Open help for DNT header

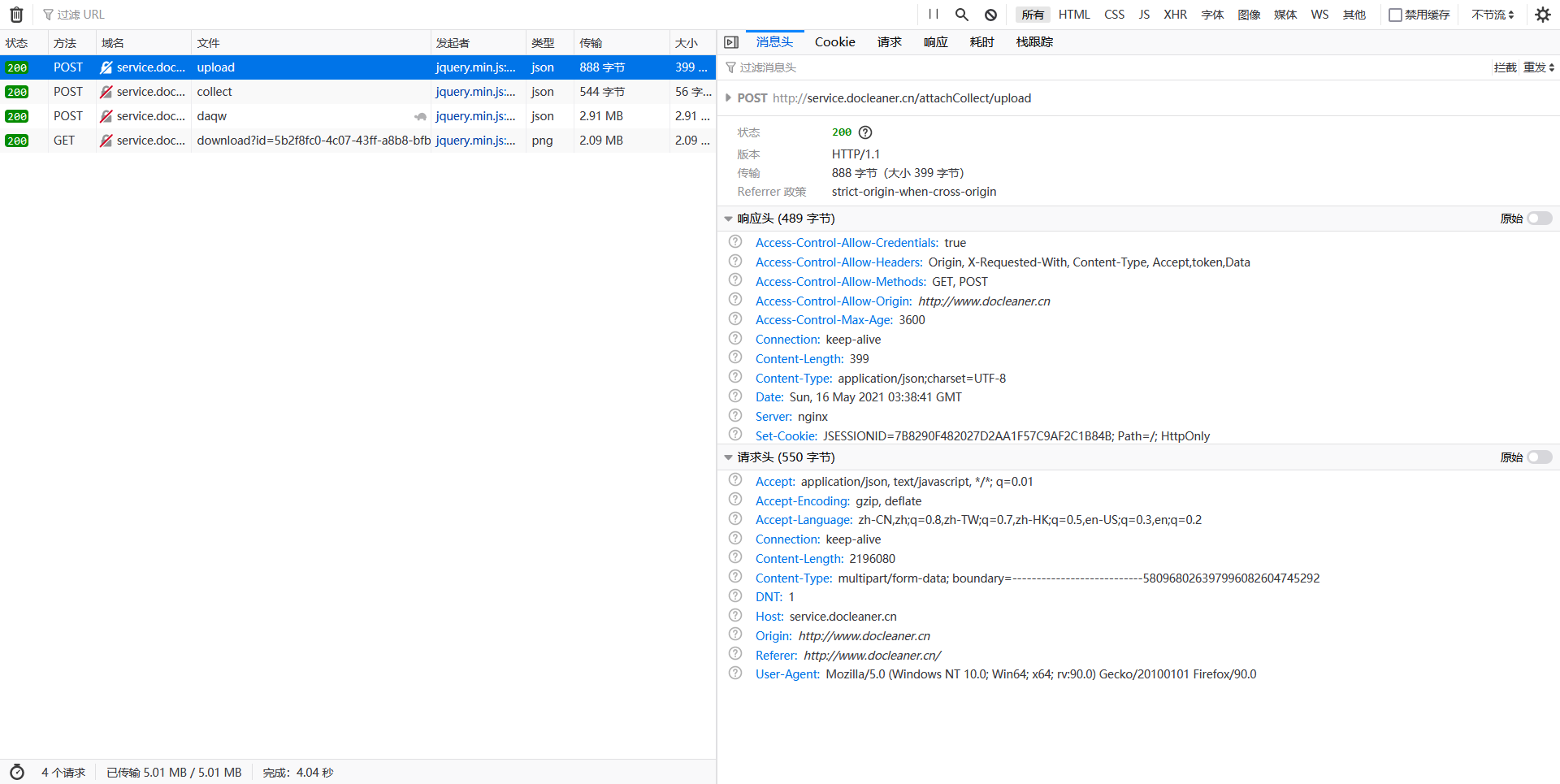pyautogui.click(x=735, y=596)
